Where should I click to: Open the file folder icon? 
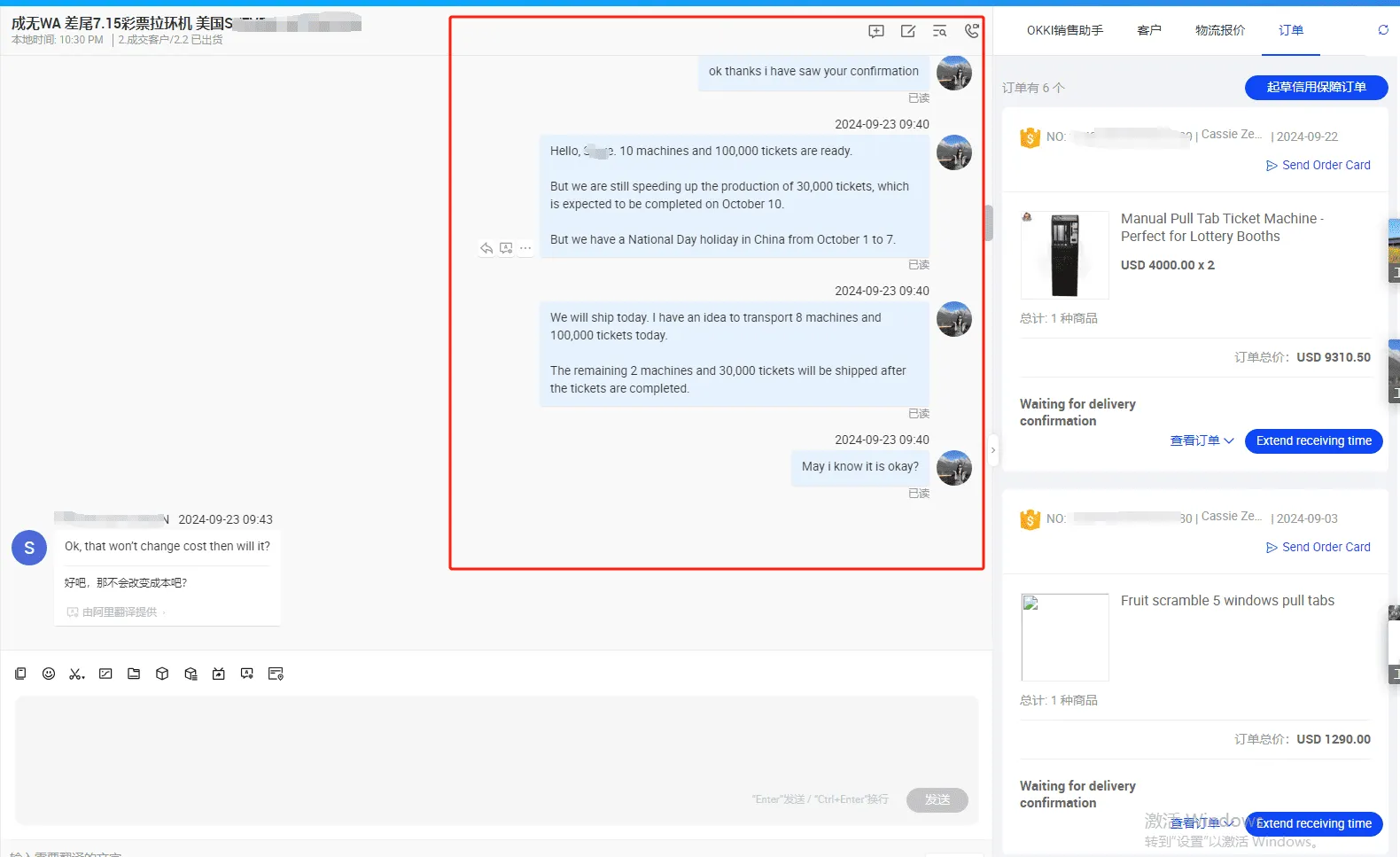(x=134, y=674)
